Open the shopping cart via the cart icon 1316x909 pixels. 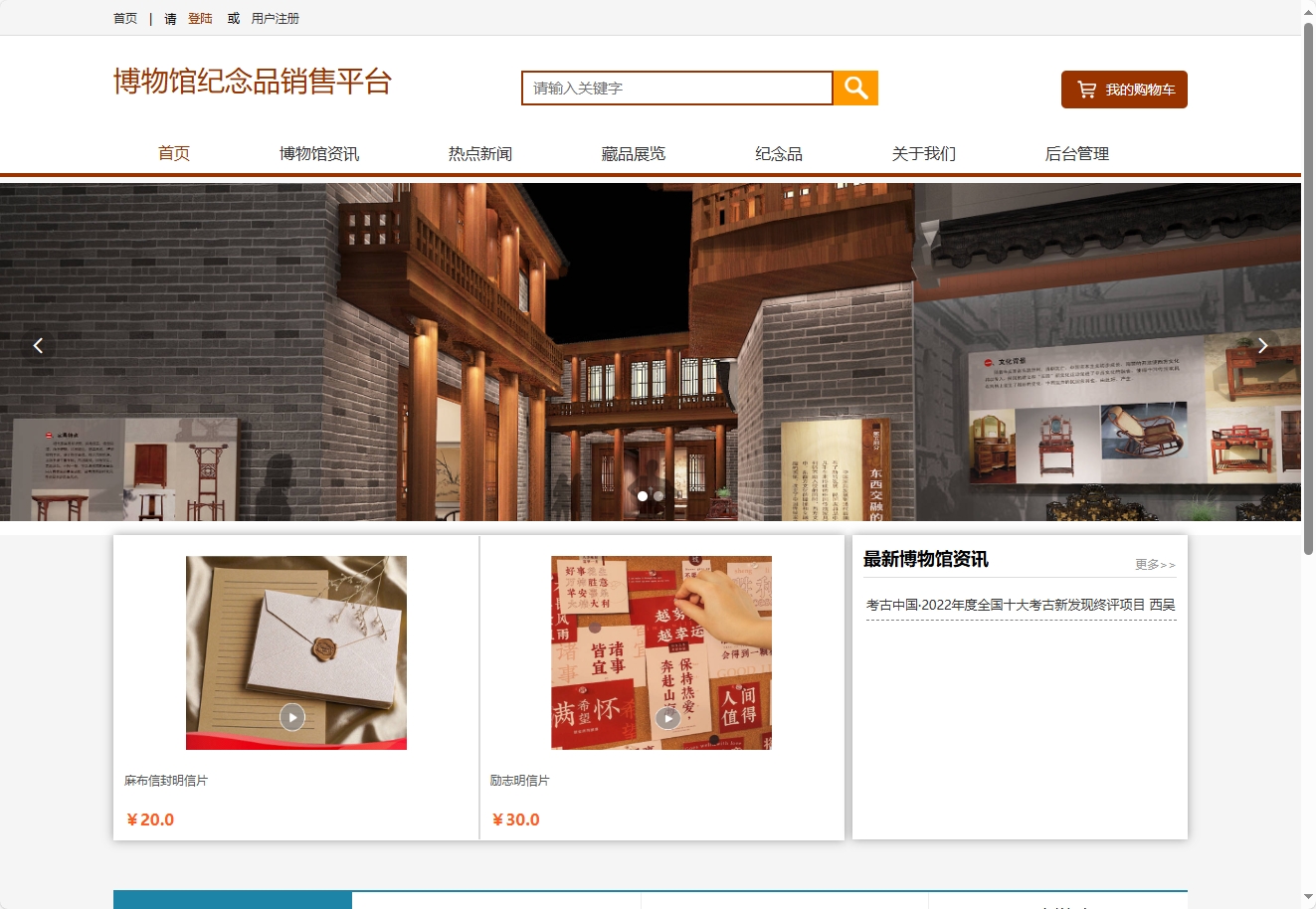coord(1085,89)
